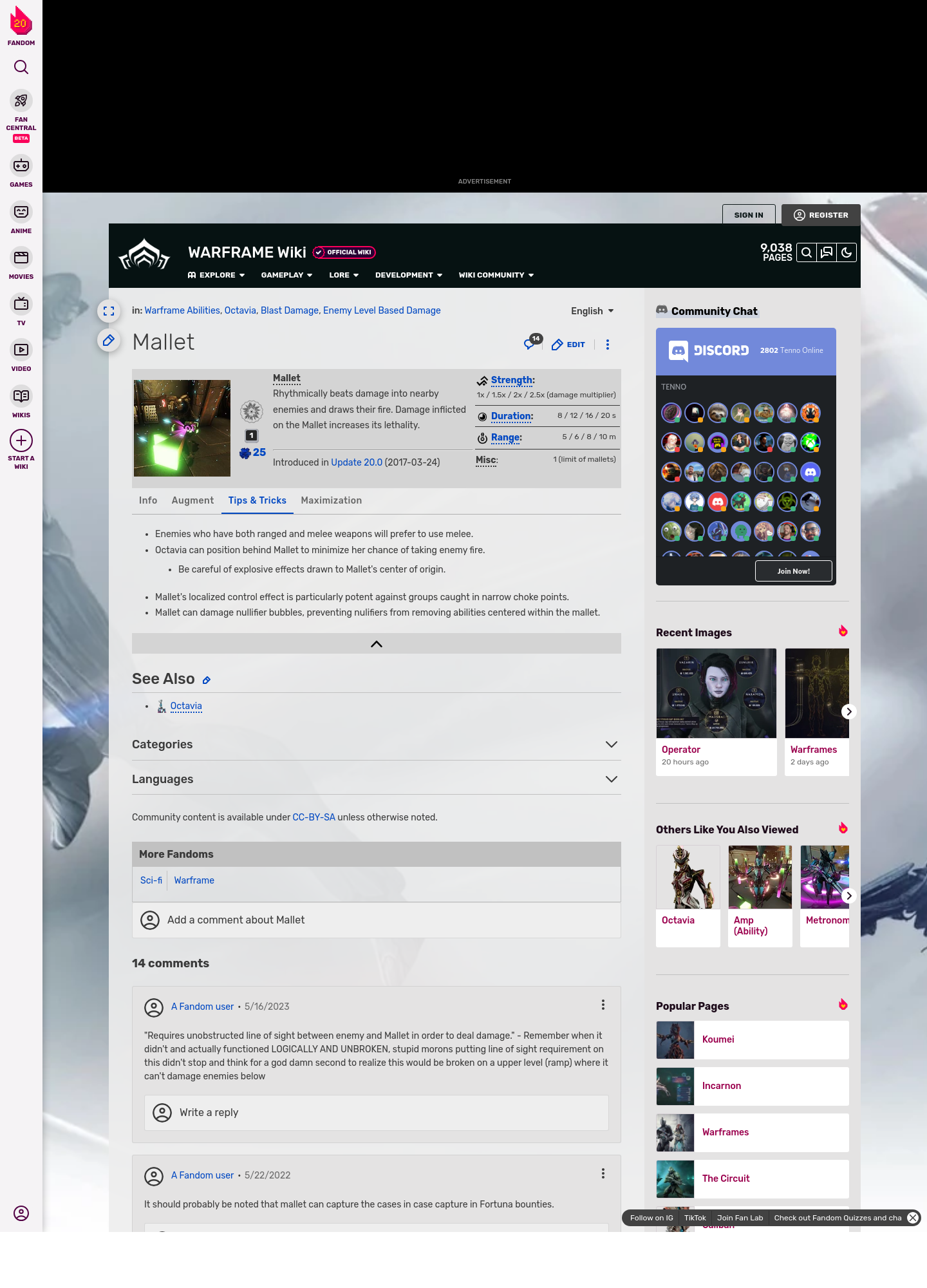Open the Wikis book icon

pos(21,396)
